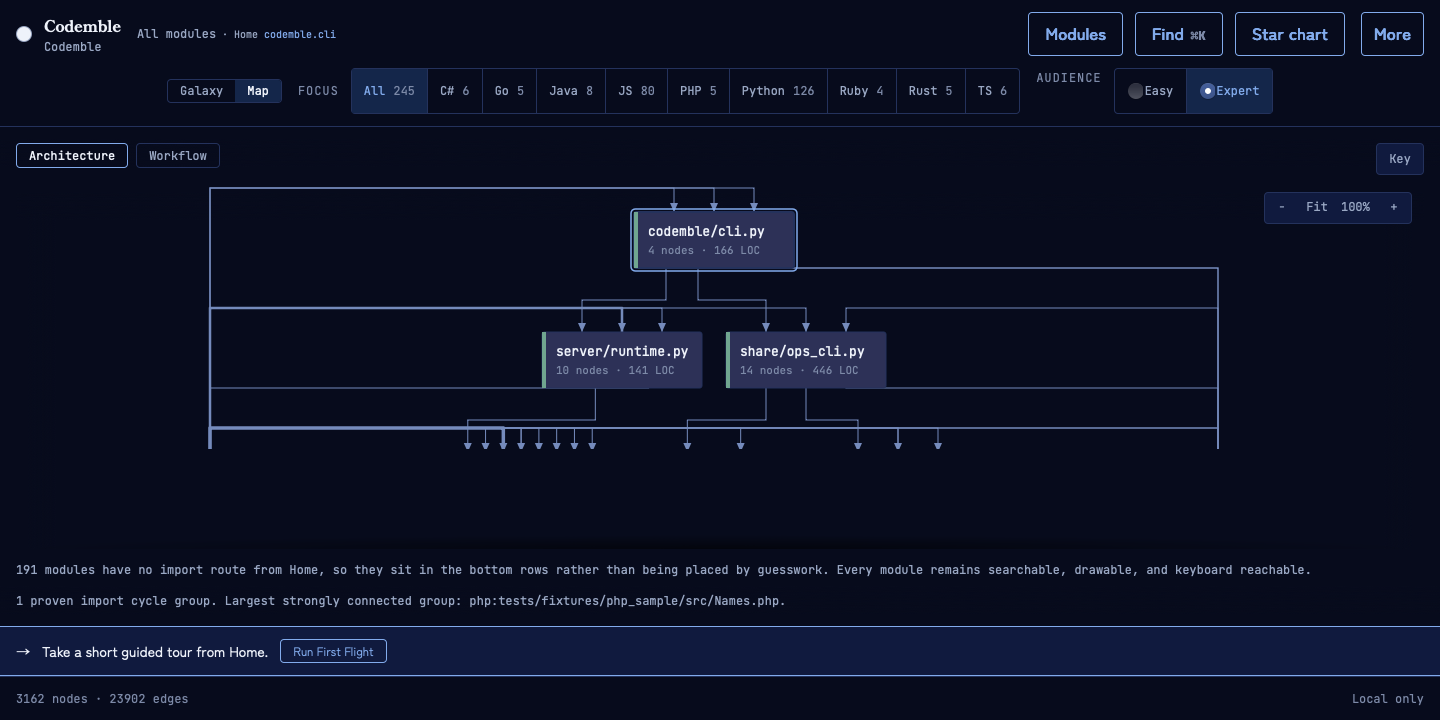Open the Star chart

click(x=1290, y=34)
